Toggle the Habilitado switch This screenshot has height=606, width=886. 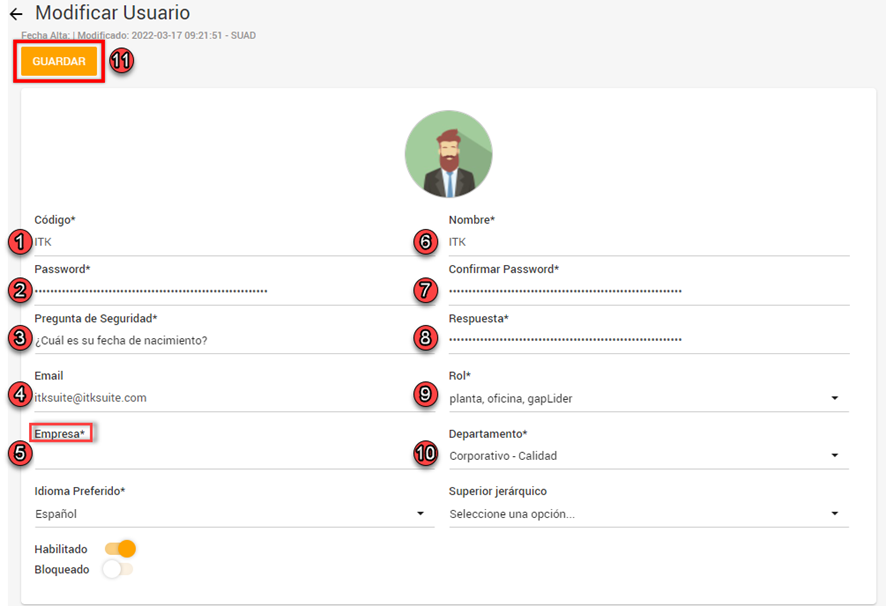pos(120,549)
